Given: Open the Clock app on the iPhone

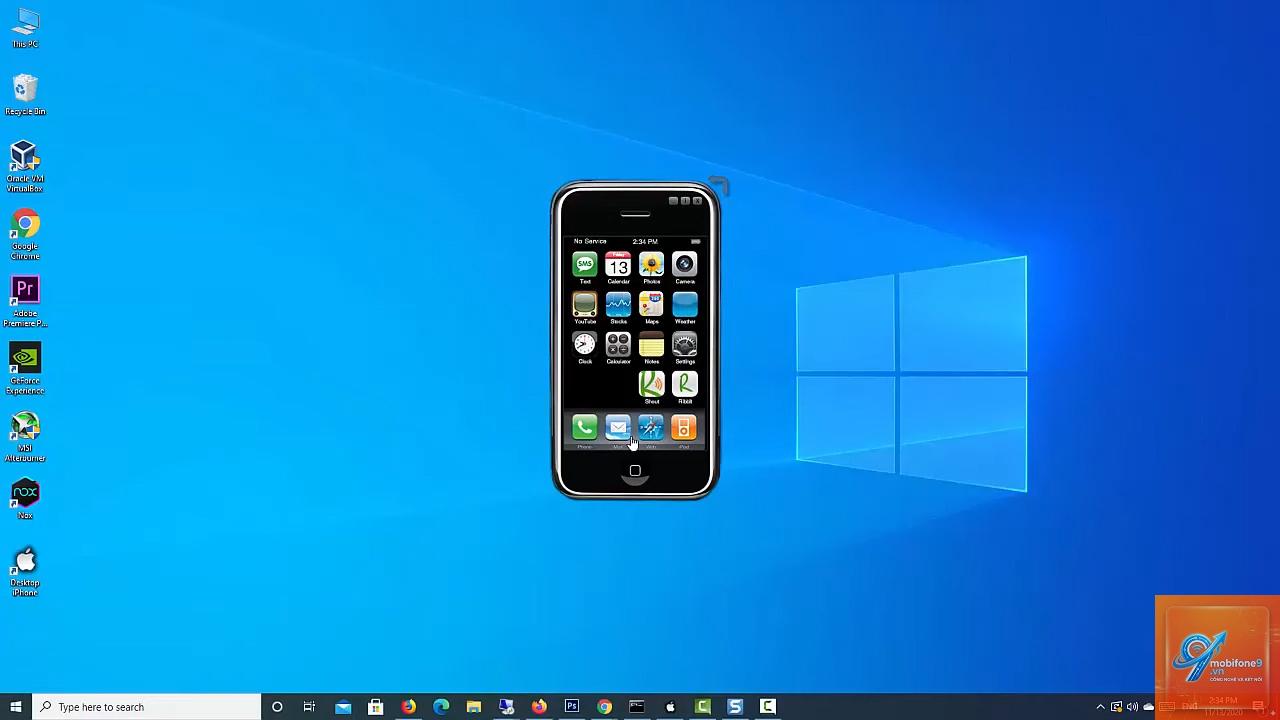Looking at the screenshot, I should pyautogui.click(x=585, y=345).
